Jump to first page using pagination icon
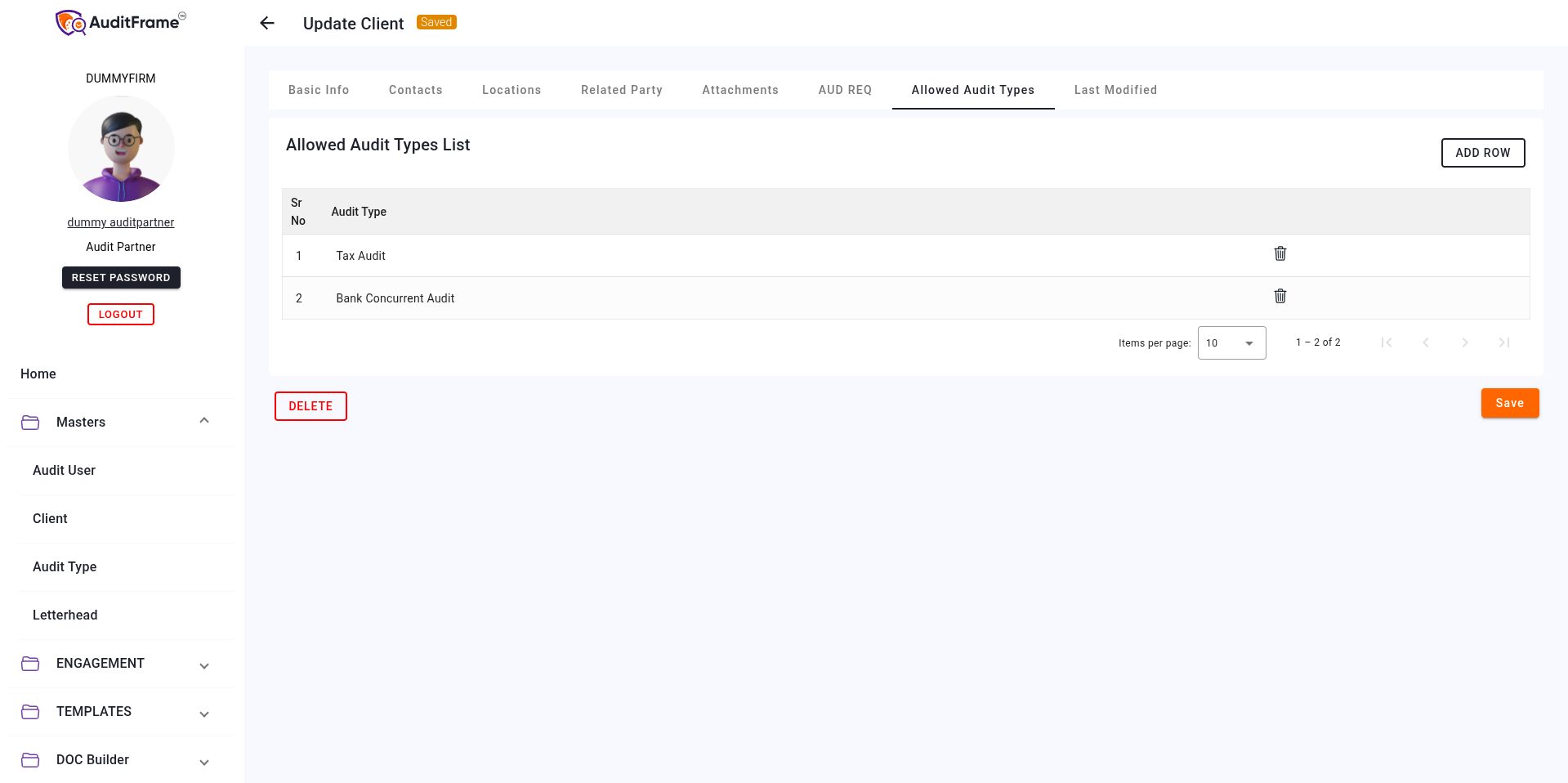 (x=1387, y=342)
